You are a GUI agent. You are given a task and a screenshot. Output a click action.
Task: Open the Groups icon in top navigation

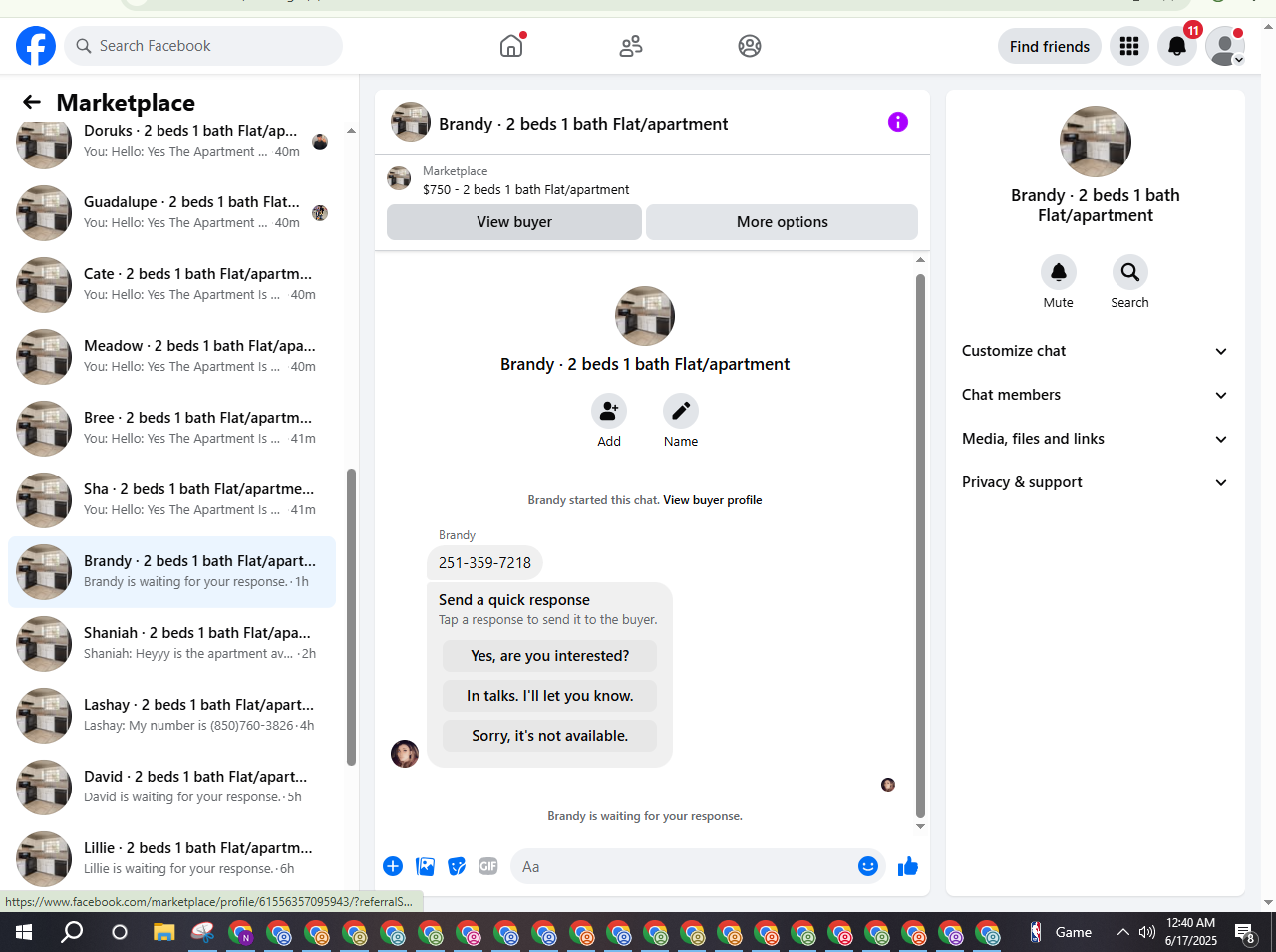pyautogui.click(x=750, y=46)
